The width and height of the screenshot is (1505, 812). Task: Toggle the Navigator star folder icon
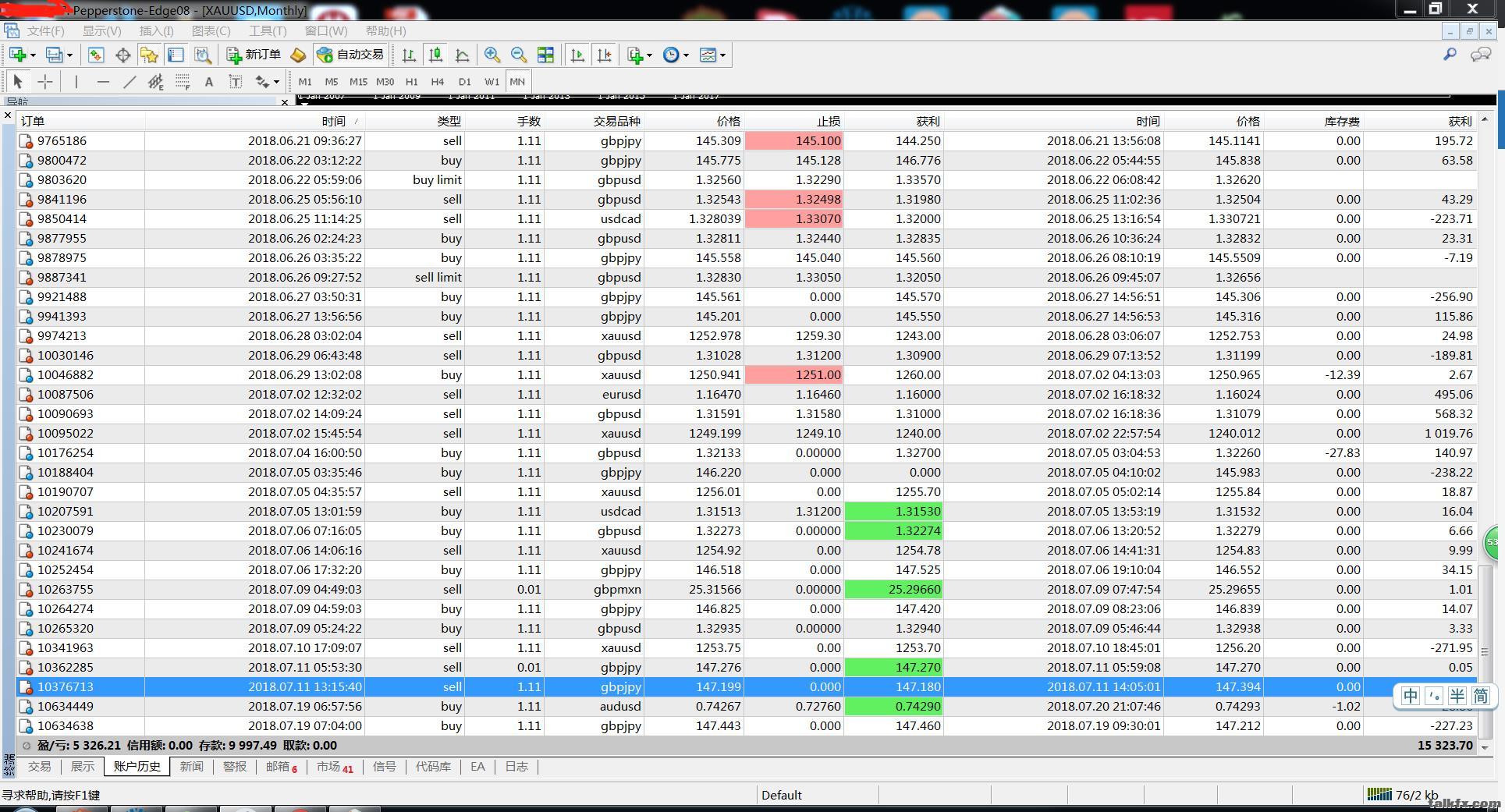[149, 55]
